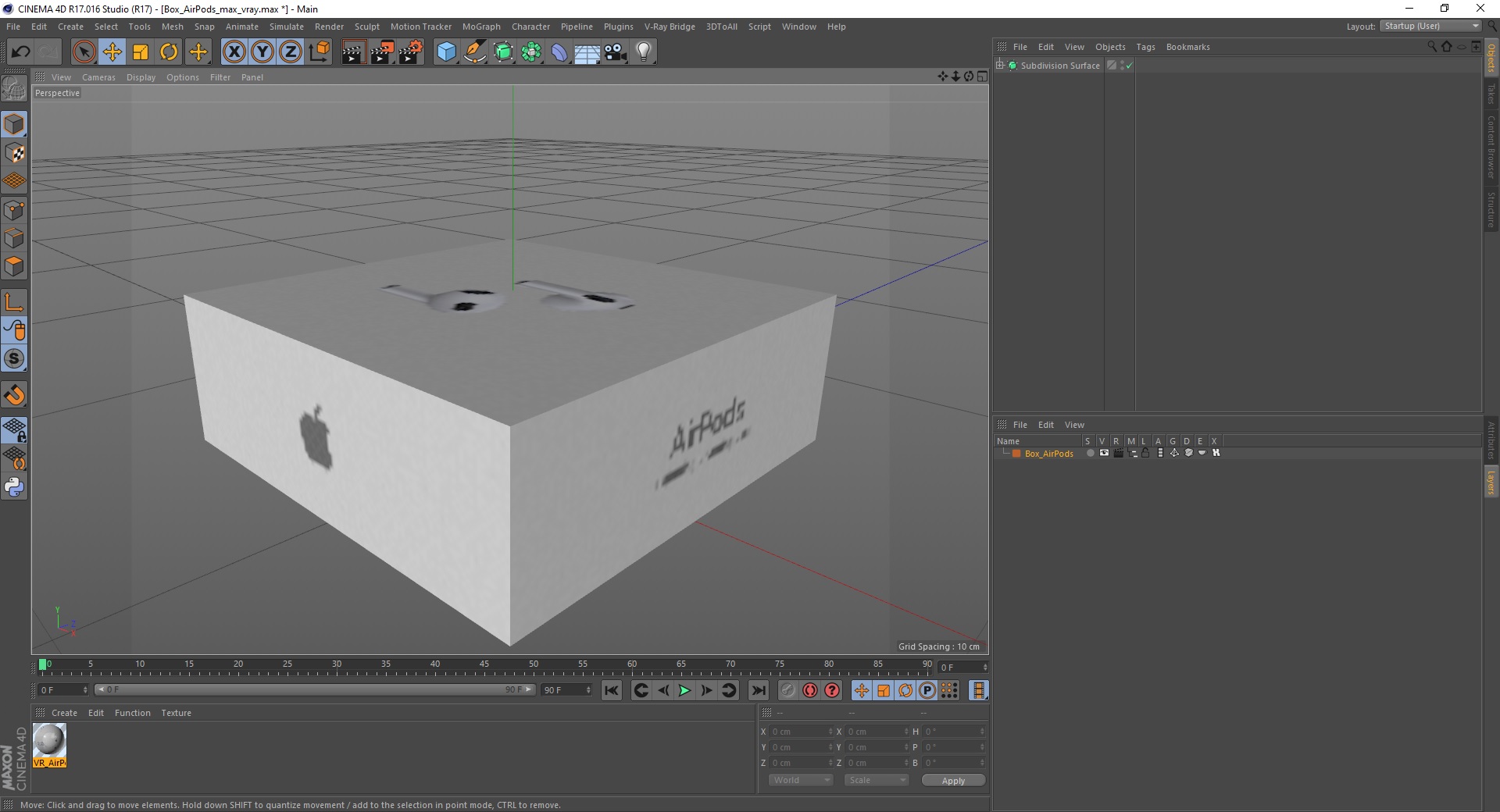Viewport: 1500px width, 812px height.
Task: Click the Subdivision Surface generator icon
Action: coord(503,52)
